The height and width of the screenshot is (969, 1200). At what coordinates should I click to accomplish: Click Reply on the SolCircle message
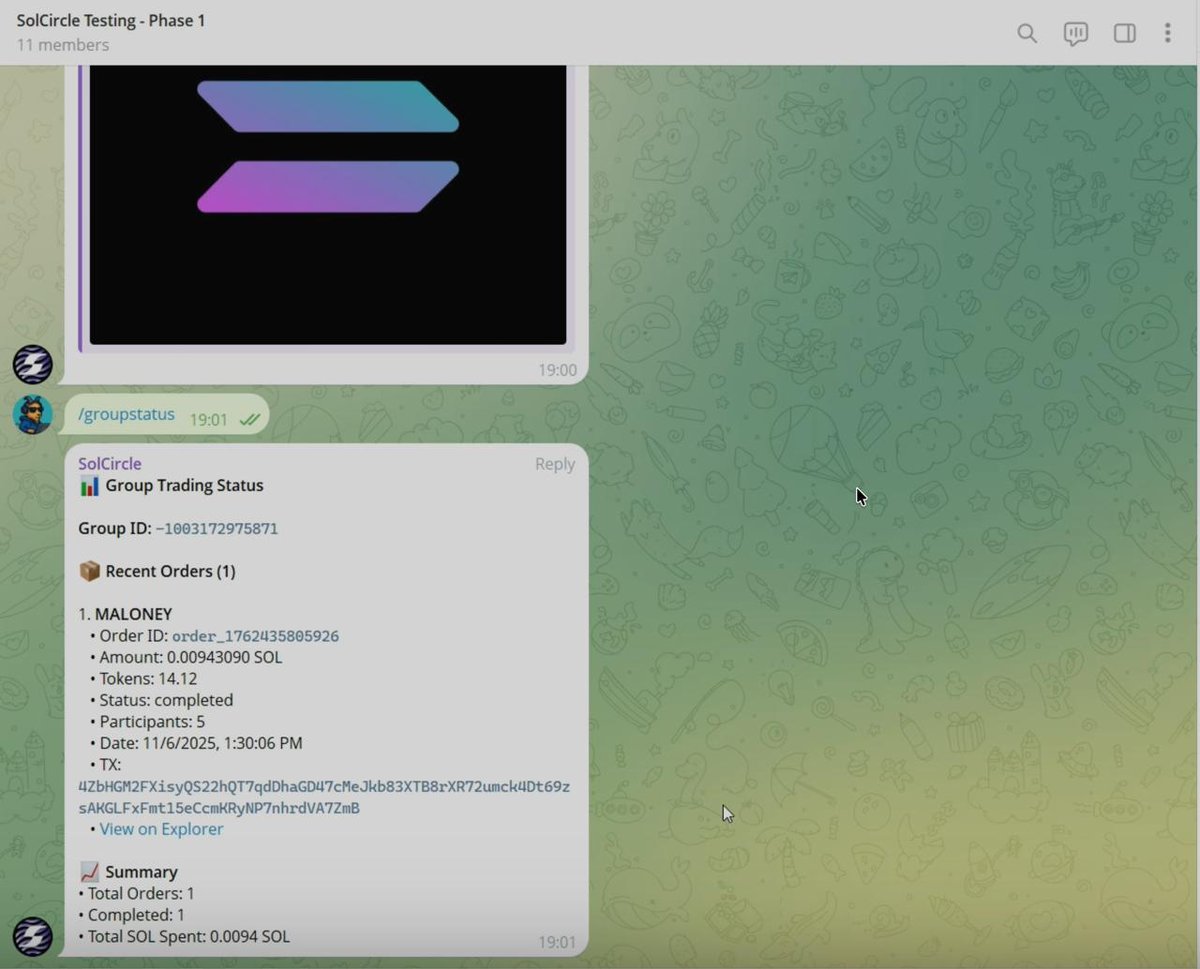(x=555, y=464)
